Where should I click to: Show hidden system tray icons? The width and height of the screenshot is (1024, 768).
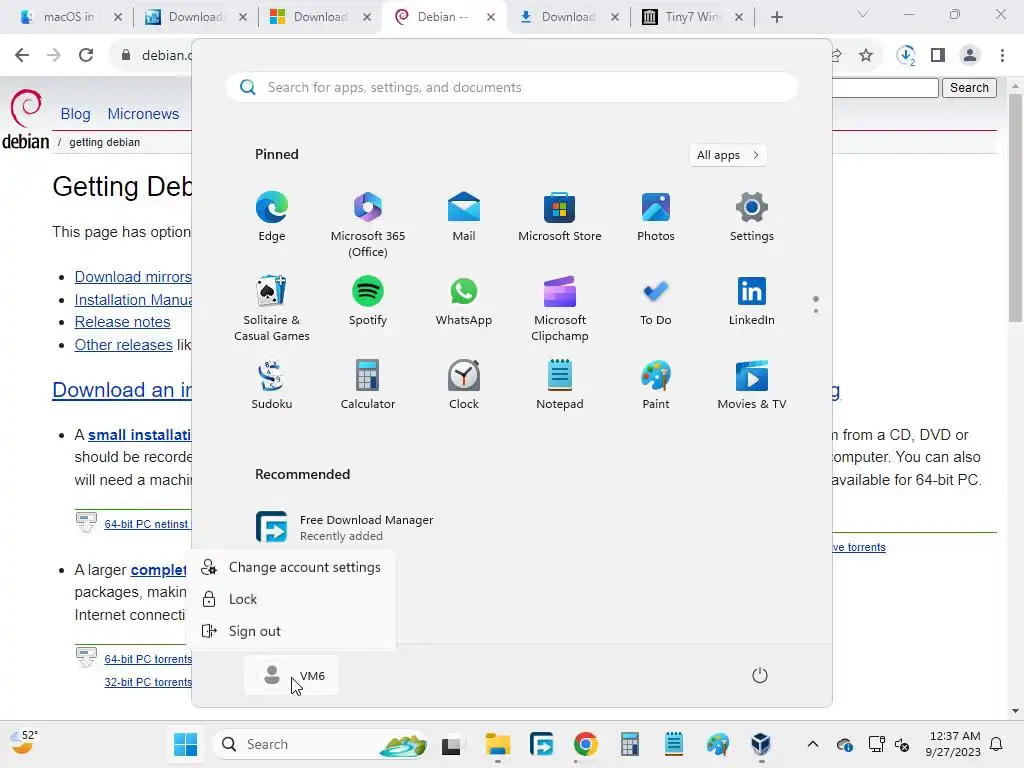click(x=812, y=744)
